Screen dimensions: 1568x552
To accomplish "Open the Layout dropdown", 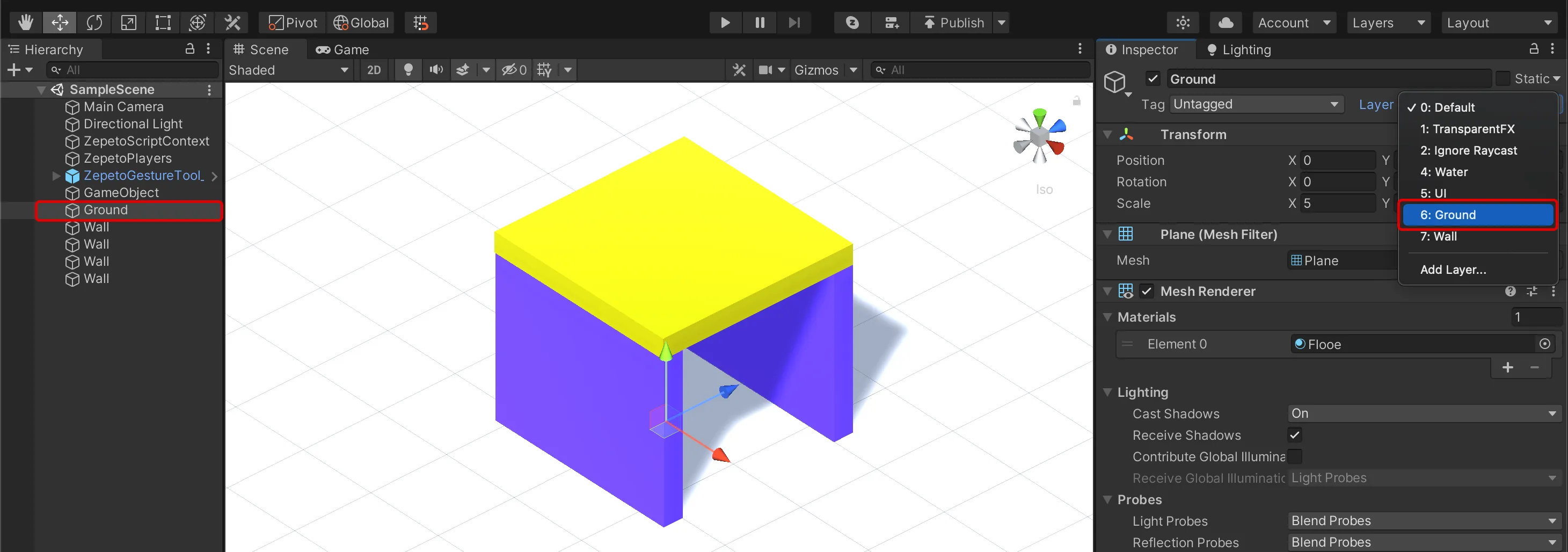I will click(x=1499, y=23).
